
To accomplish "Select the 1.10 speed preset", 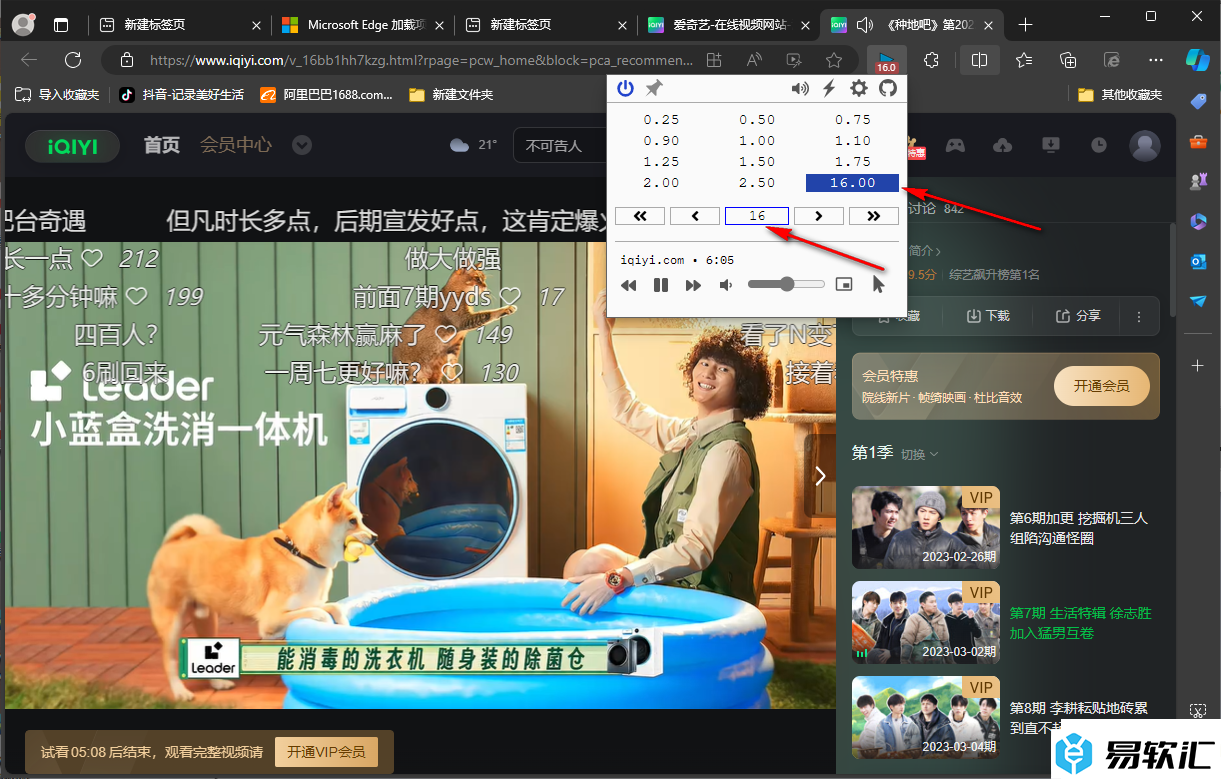I will [x=852, y=141].
